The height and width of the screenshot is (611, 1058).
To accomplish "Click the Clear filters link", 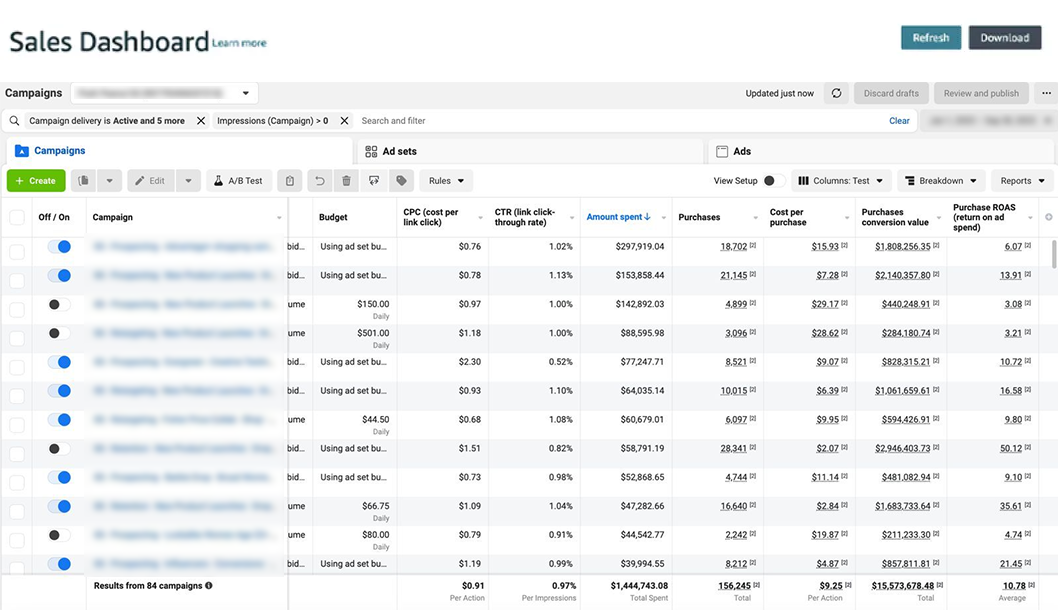I will 899,121.
